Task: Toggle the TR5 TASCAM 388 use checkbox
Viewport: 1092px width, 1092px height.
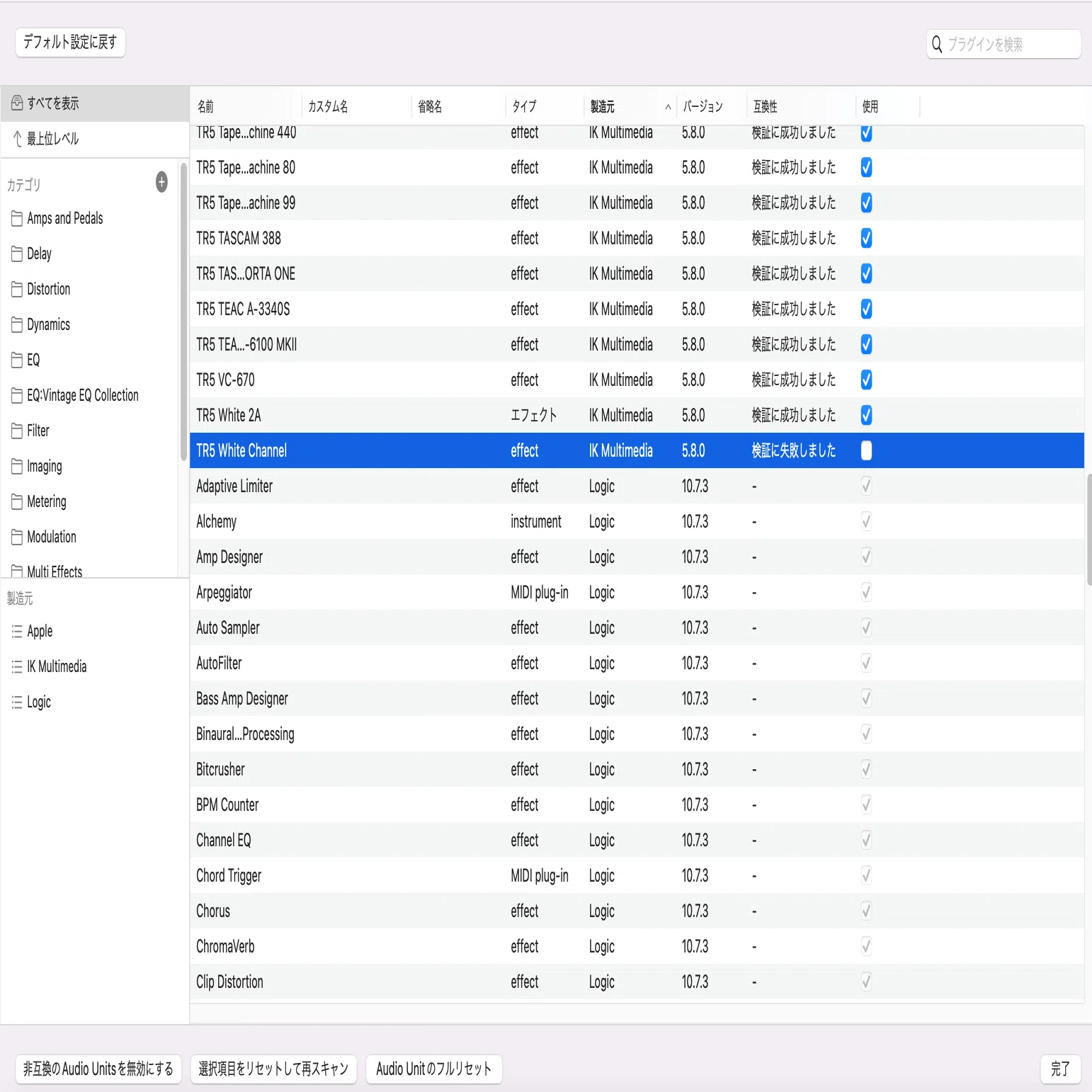Action: 866,238
